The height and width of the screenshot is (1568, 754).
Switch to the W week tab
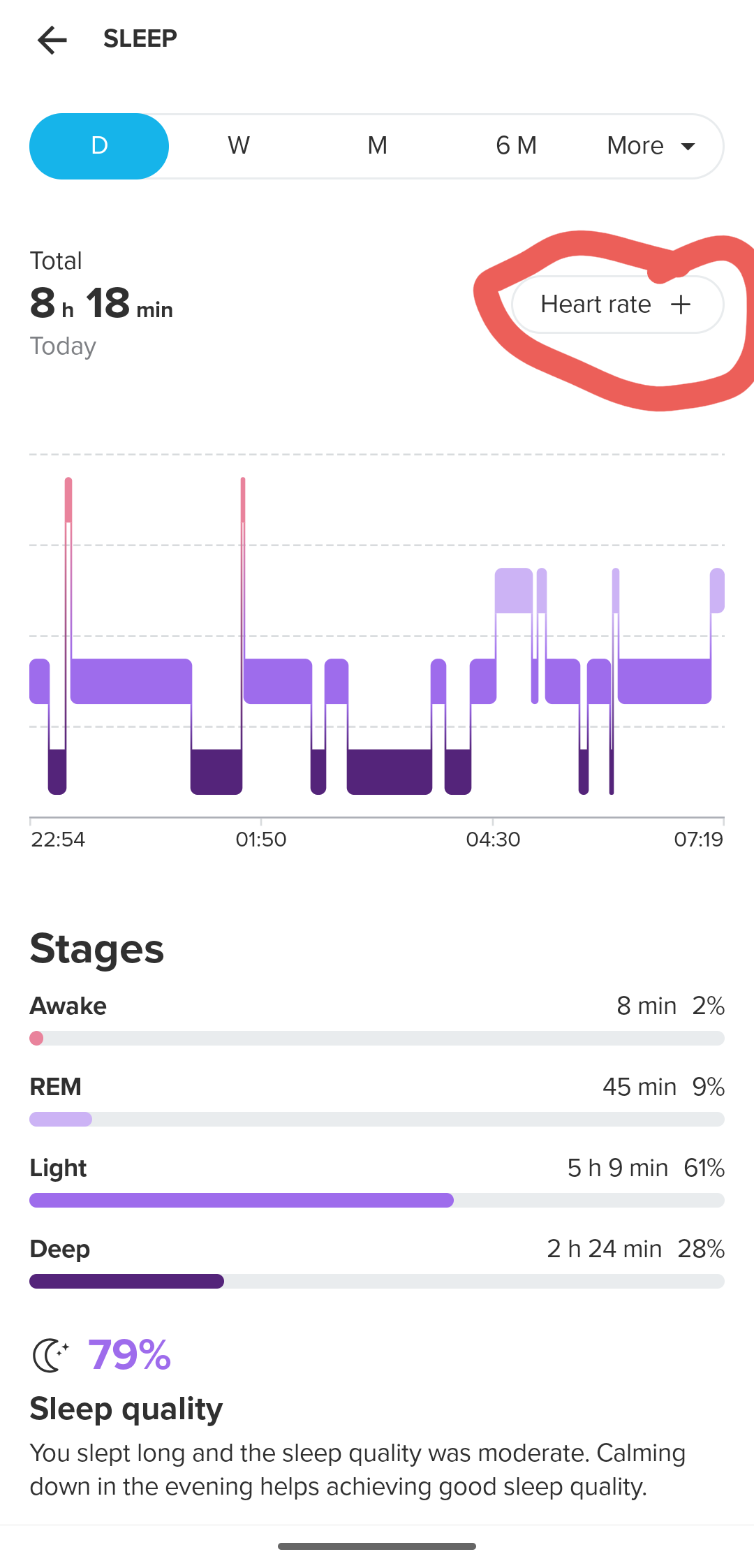[238, 146]
